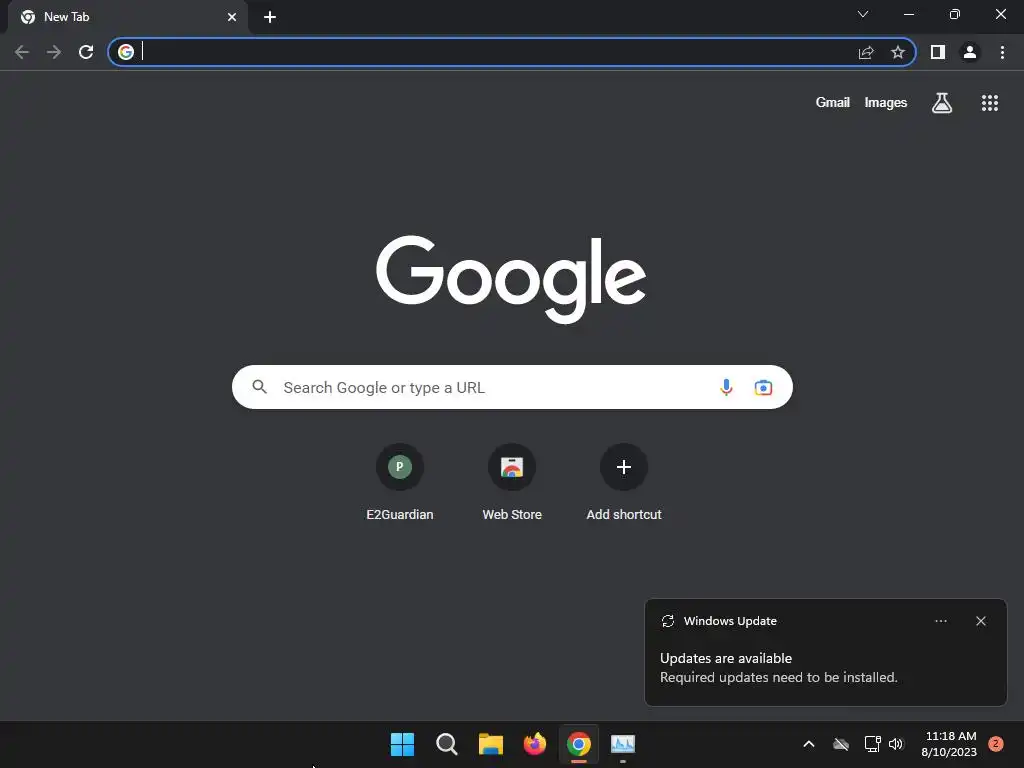Go back using the back arrow
1024x768 pixels.
(22, 52)
